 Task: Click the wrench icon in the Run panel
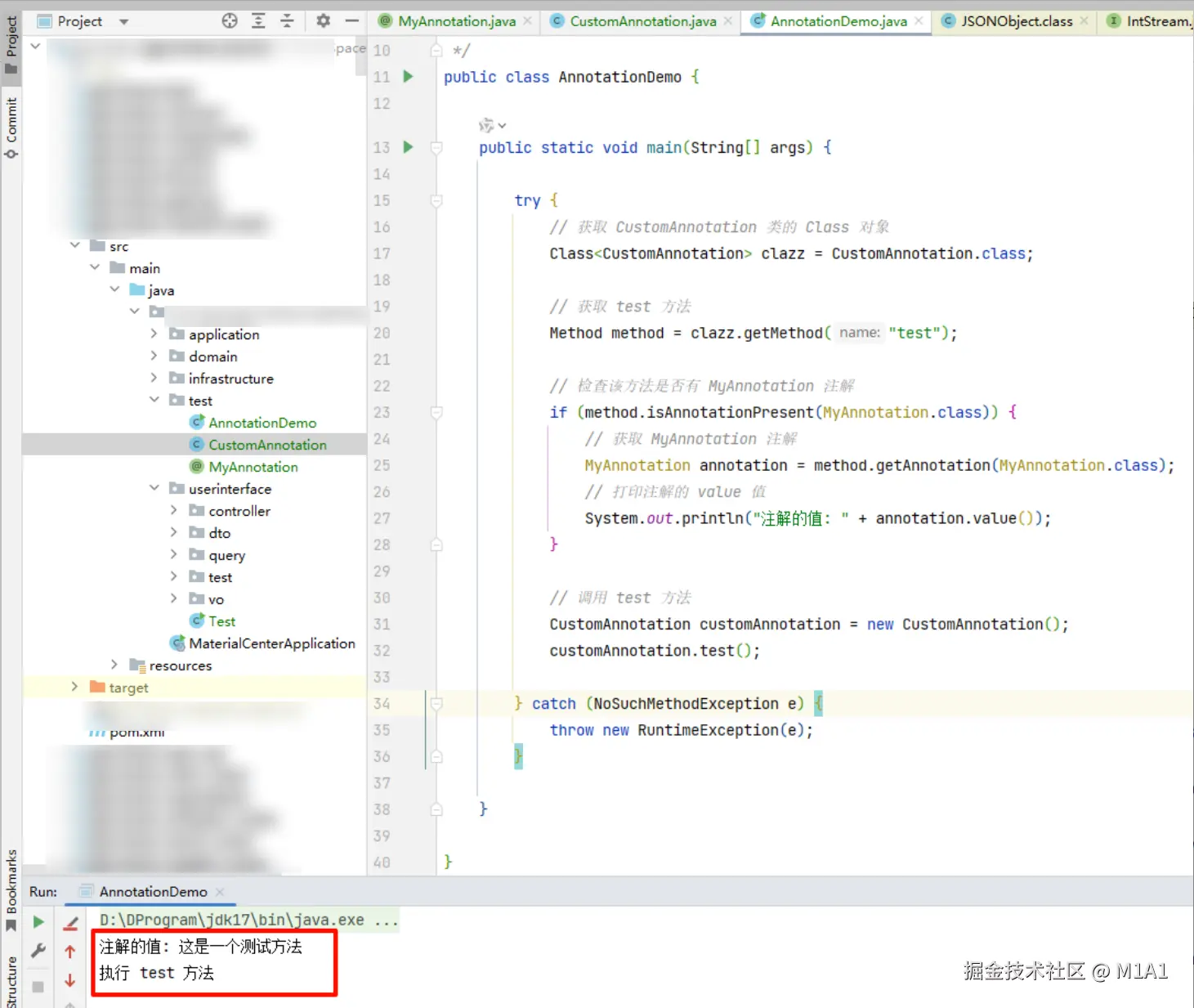[38, 951]
